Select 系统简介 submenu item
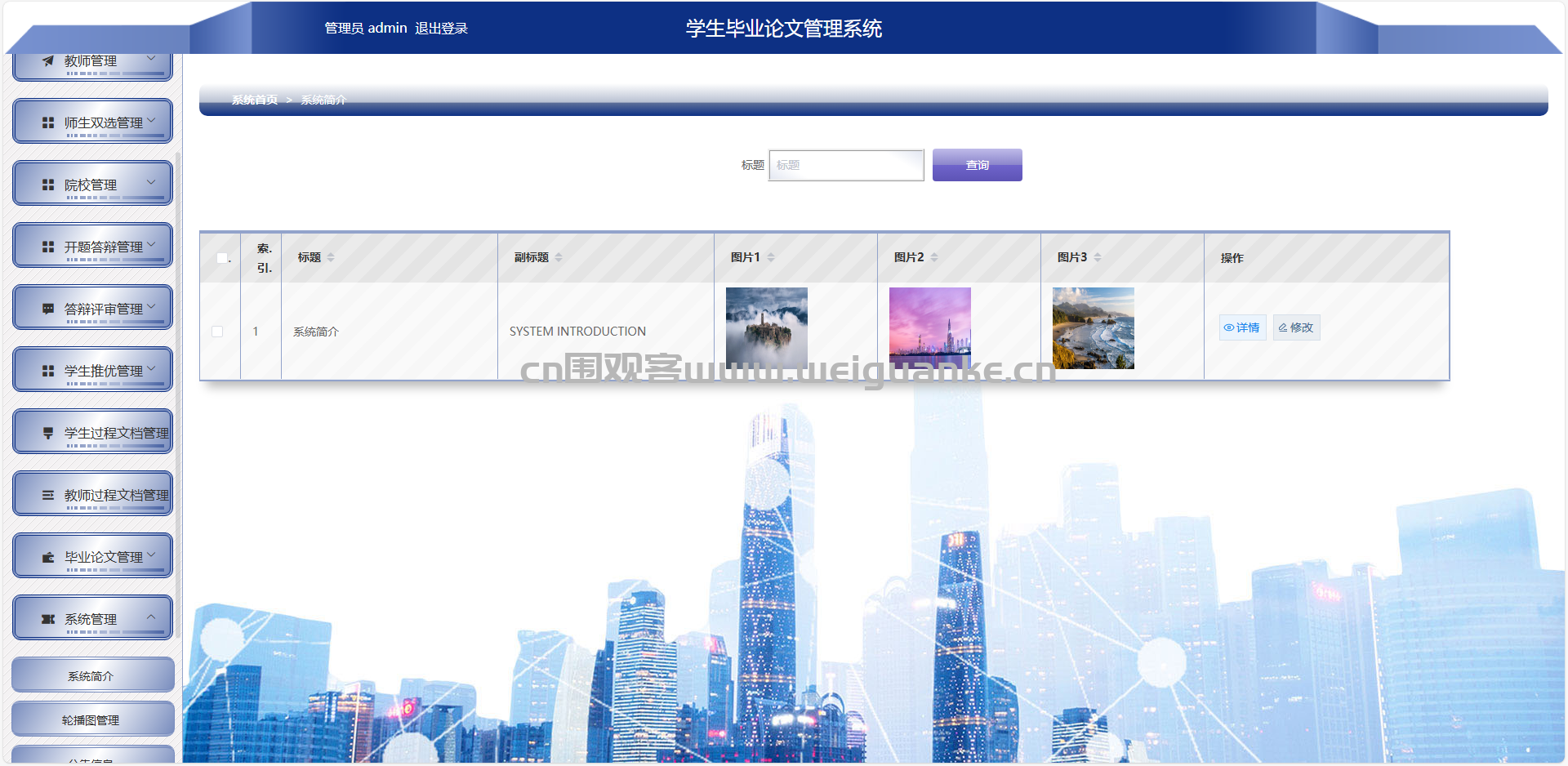This screenshot has height=766, width=1568. coord(92,675)
